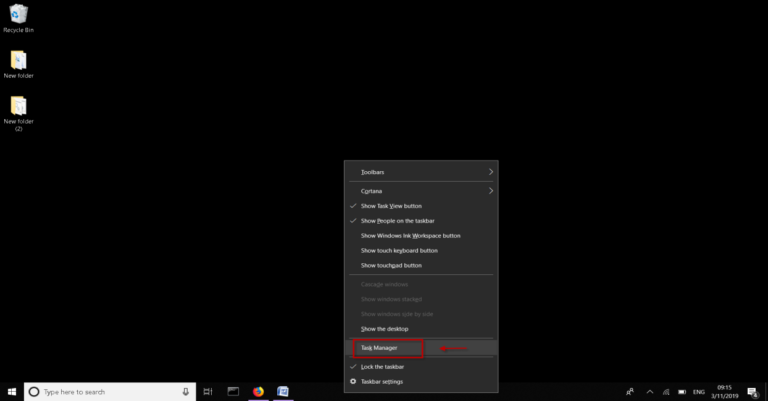The image size is (768, 401).
Task: Choose Show the desktop menu entry
Action: [x=385, y=329]
